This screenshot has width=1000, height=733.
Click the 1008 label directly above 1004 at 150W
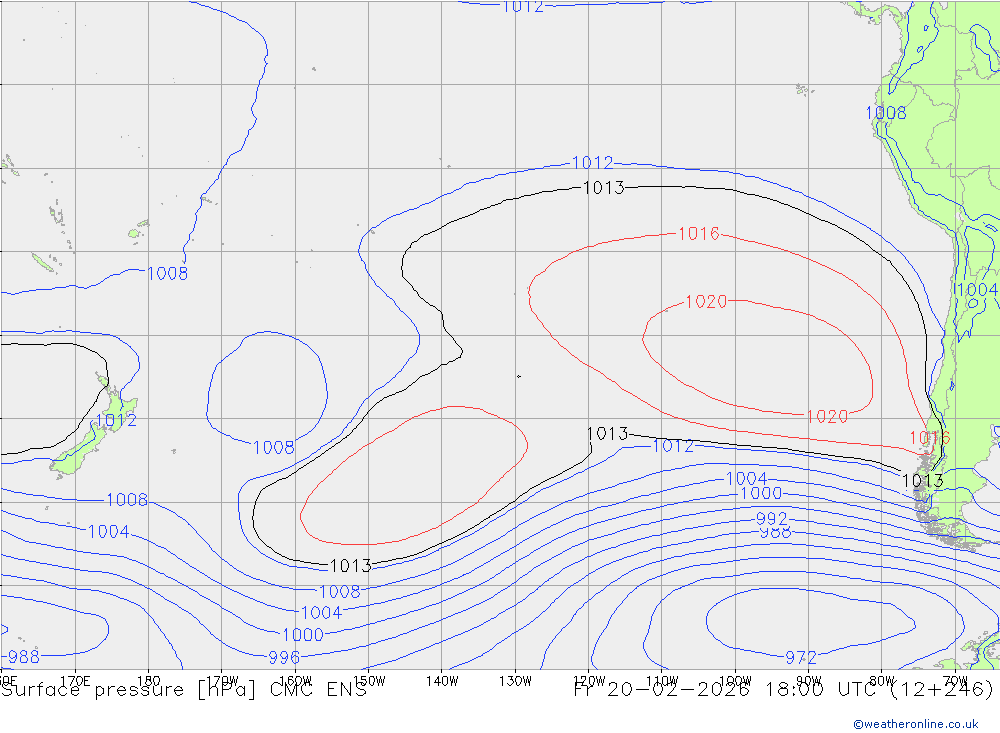[x=340, y=591]
